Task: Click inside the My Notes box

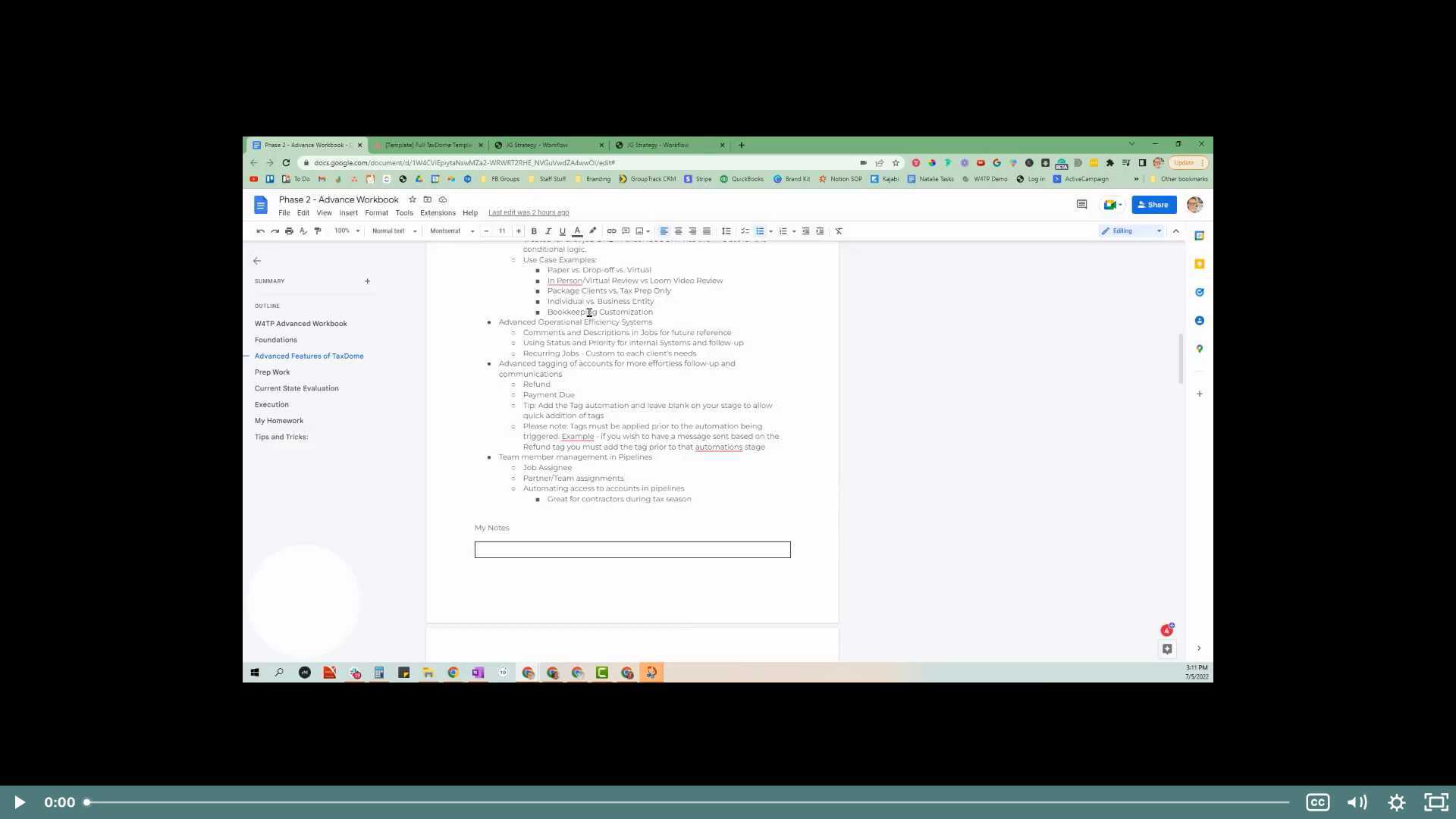Action: click(632, 549)
